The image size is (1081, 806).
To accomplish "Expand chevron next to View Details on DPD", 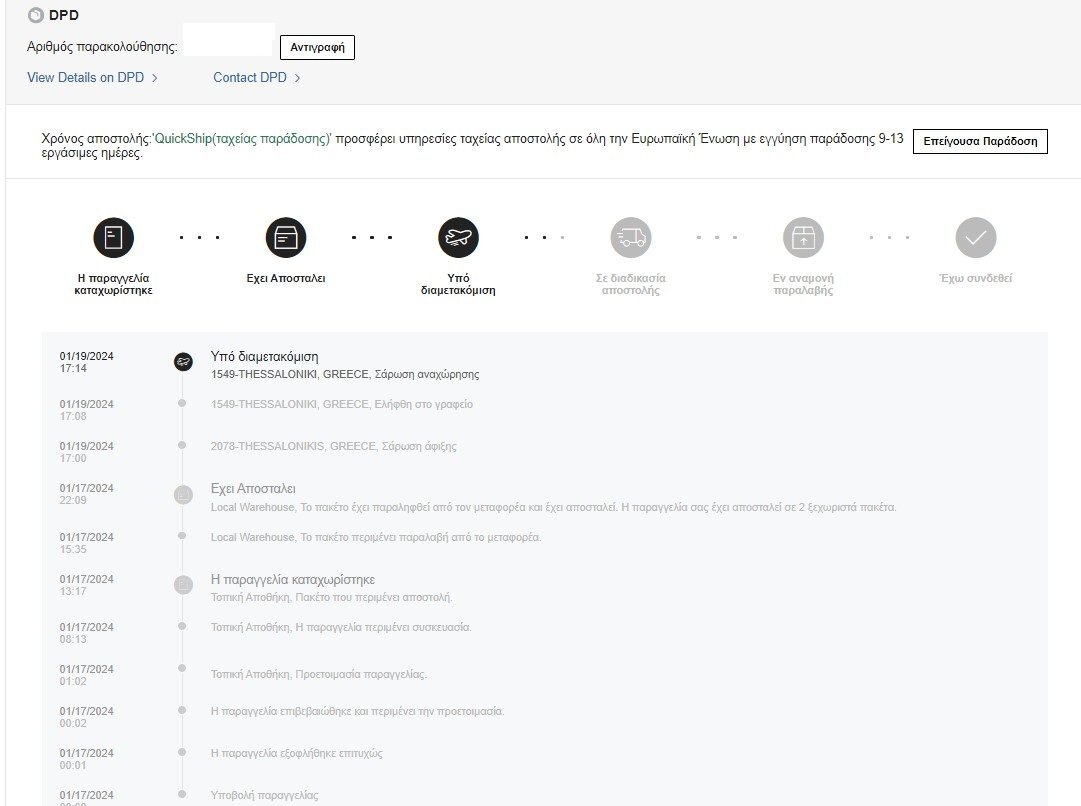I will click(154, 78).
